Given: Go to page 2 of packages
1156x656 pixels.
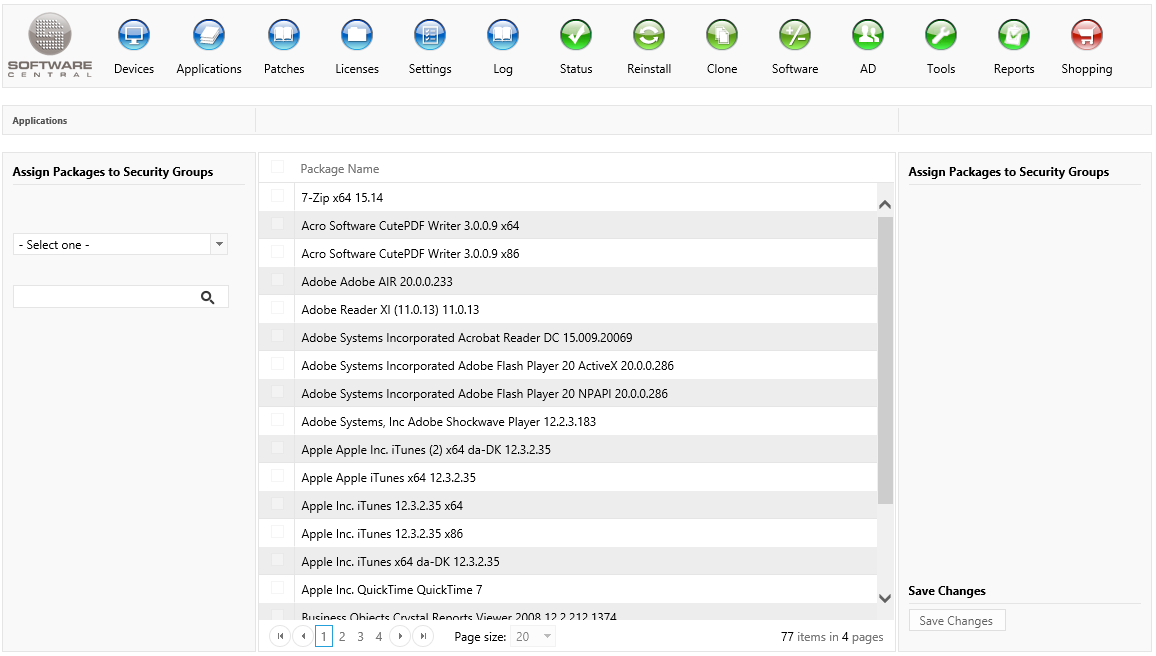Looking at the screenshot, I should tap(342, 637).
